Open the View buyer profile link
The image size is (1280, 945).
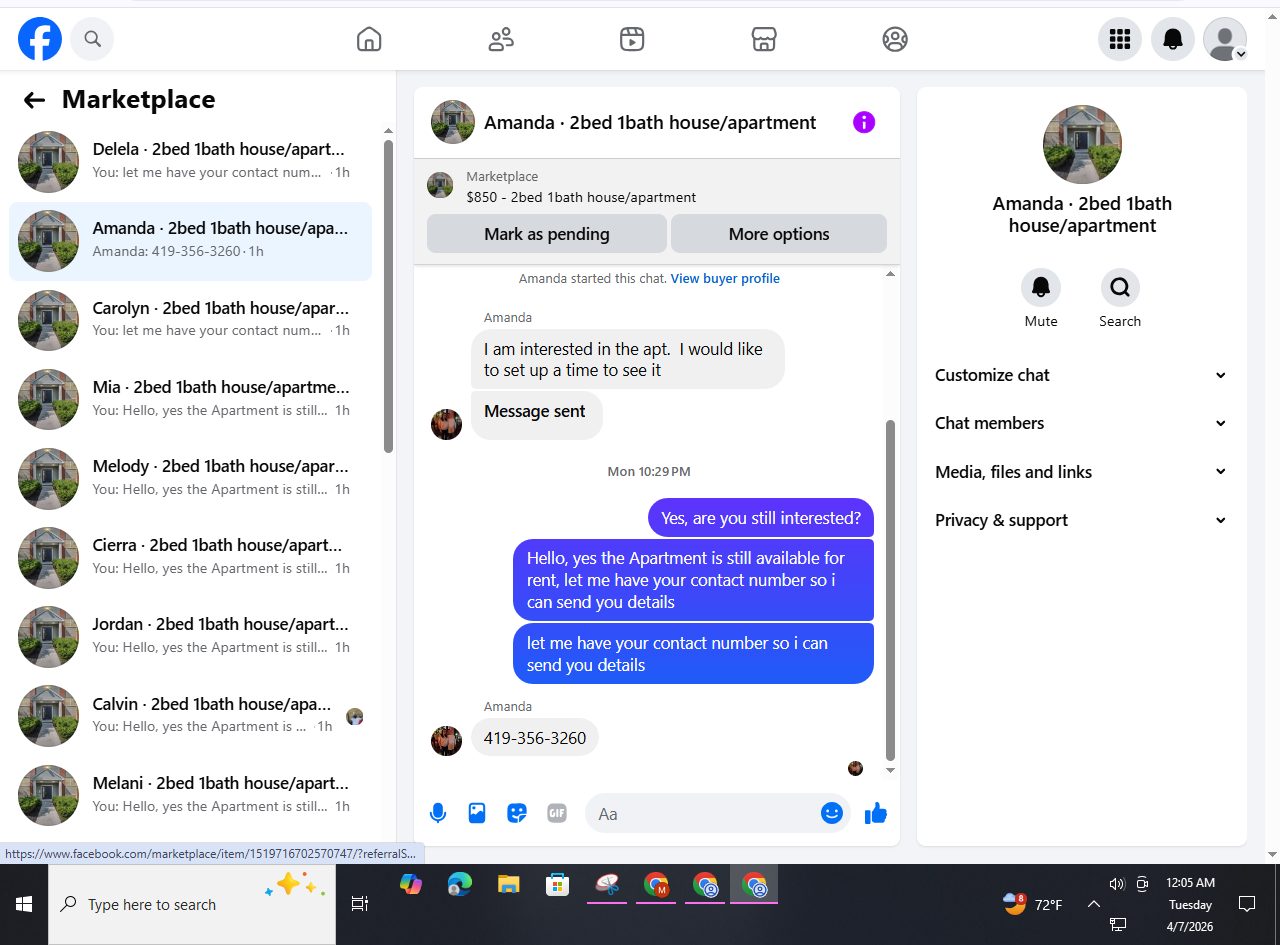[x=725, y=279]
